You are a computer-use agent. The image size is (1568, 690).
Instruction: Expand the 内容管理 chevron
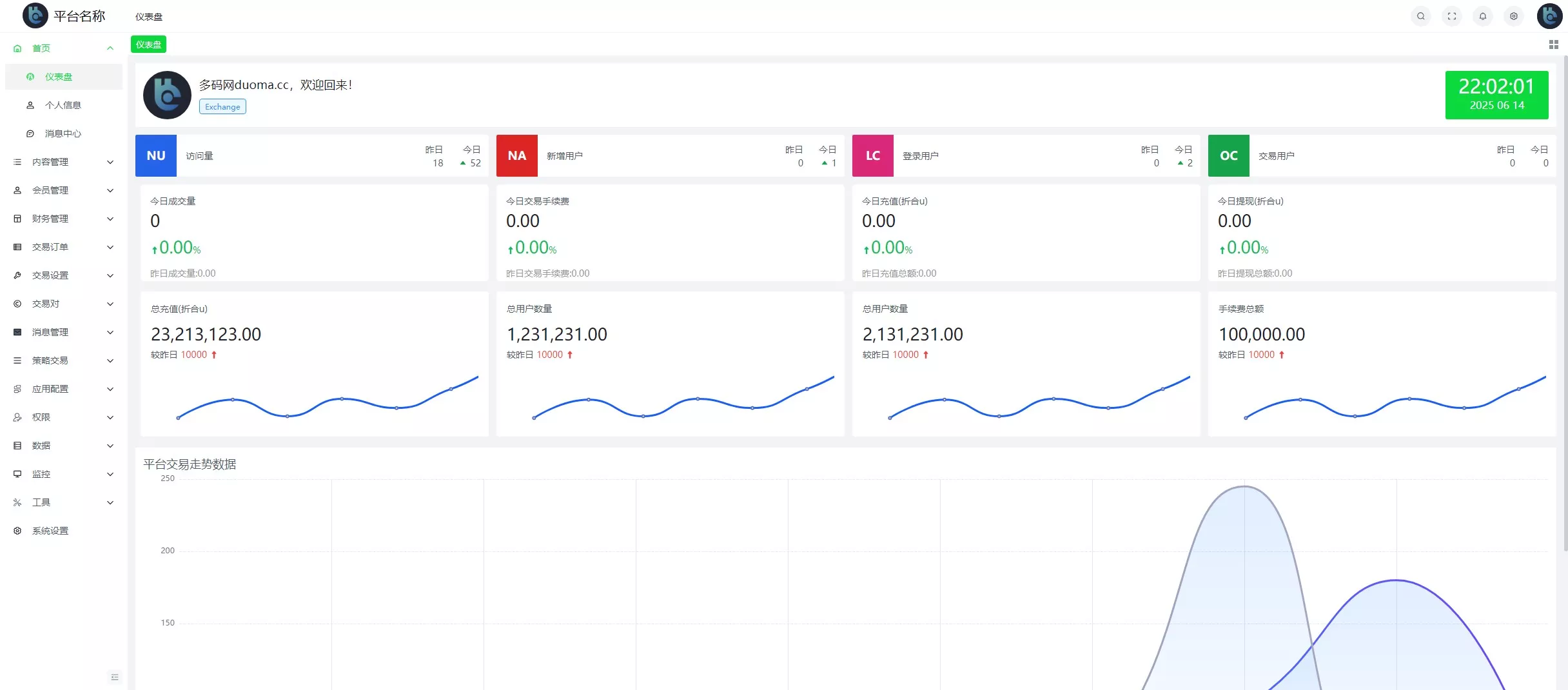[x=110, y=162]
